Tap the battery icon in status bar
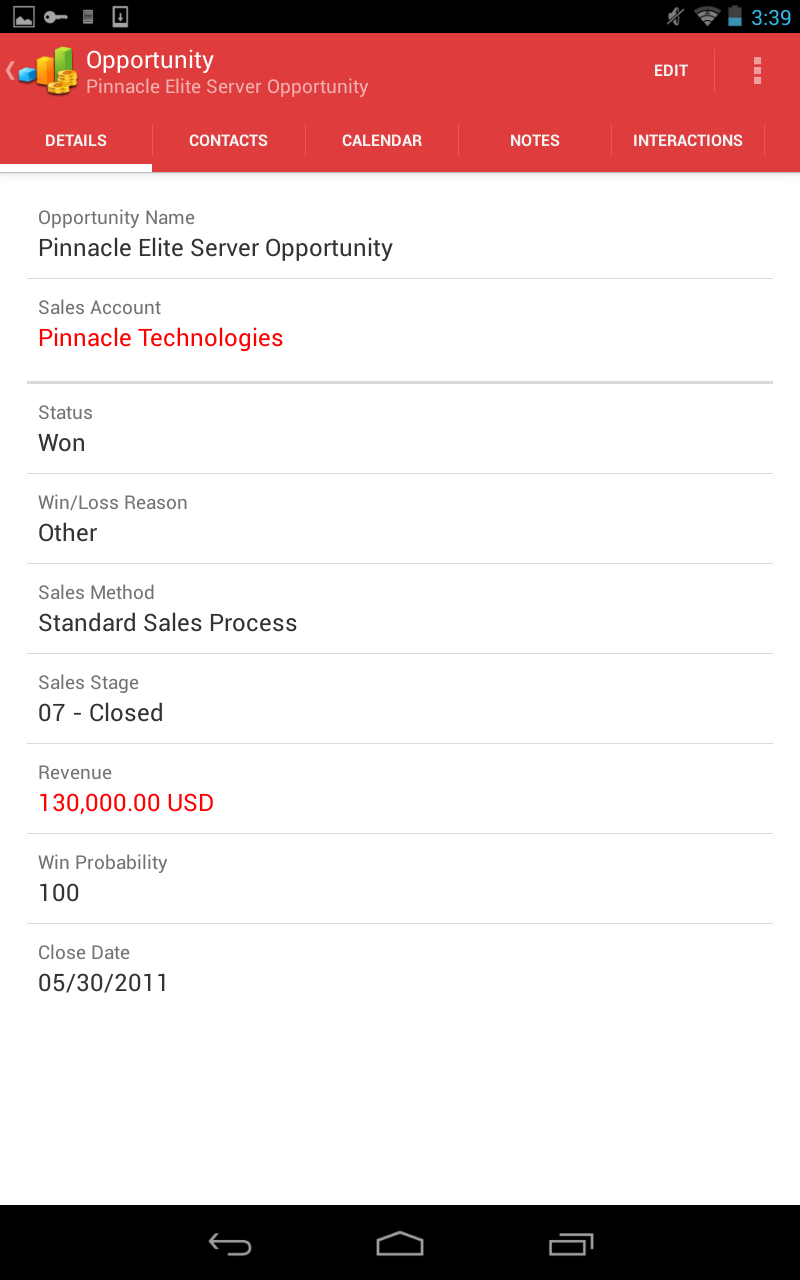Viewport: 800px width, 1280px height. tap(735, 17)
